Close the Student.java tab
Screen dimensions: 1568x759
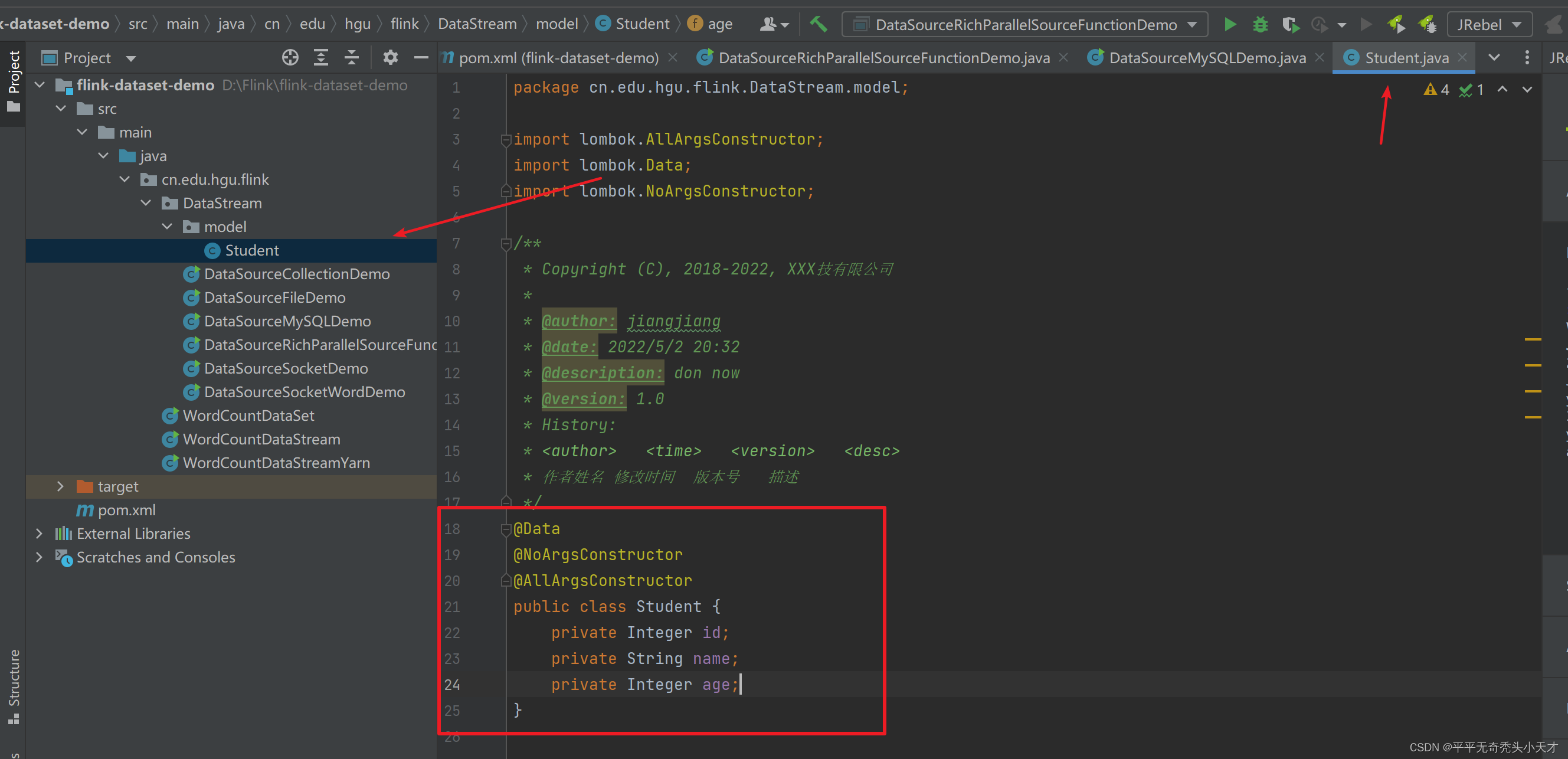[x=1462, y=57]
